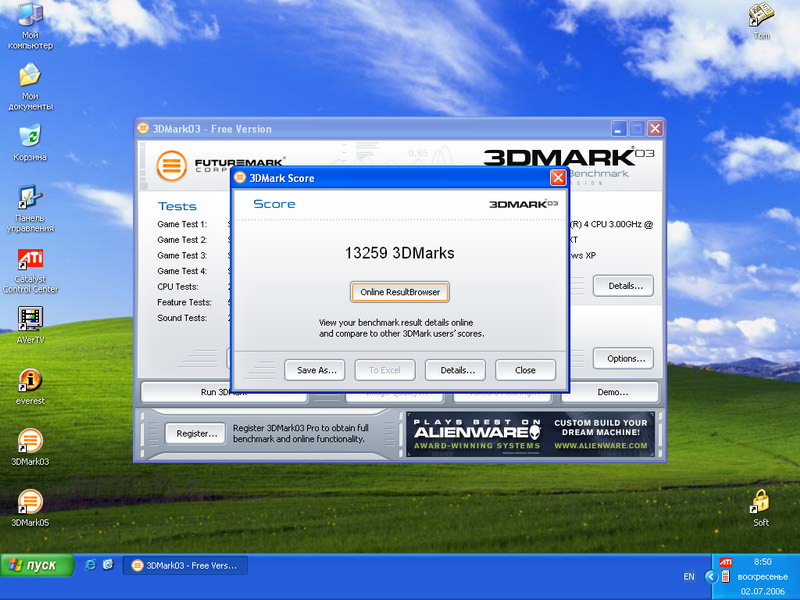The width and height of the screenshot is (800, 600).
Task: Click the Register button in 3DMark03
Action: pos(195,434)
